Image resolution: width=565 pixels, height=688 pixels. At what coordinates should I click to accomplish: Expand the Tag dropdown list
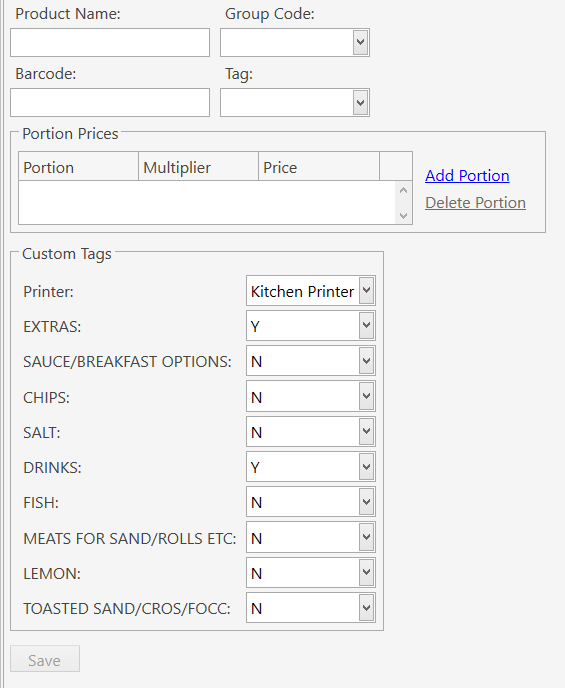pos(295,103)
